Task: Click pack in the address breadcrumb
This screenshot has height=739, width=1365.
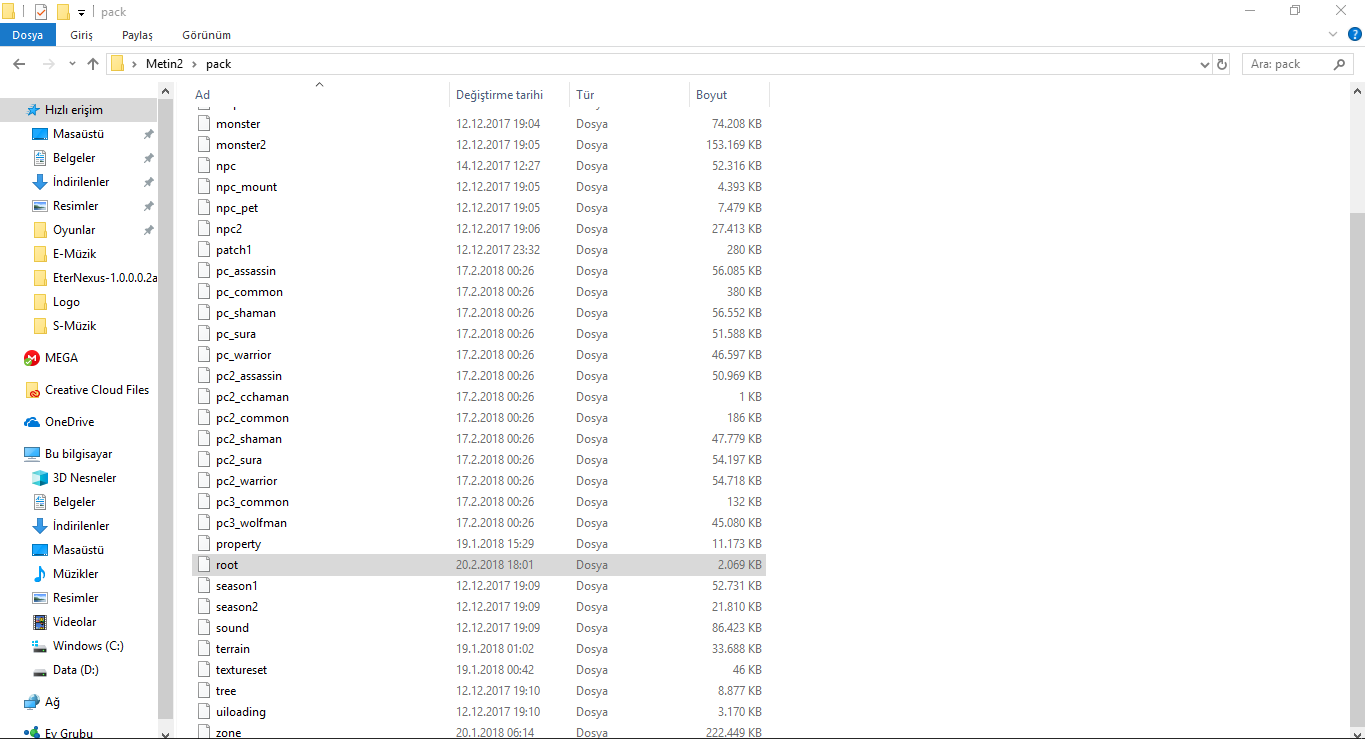Action: click(x=218, y=64)
